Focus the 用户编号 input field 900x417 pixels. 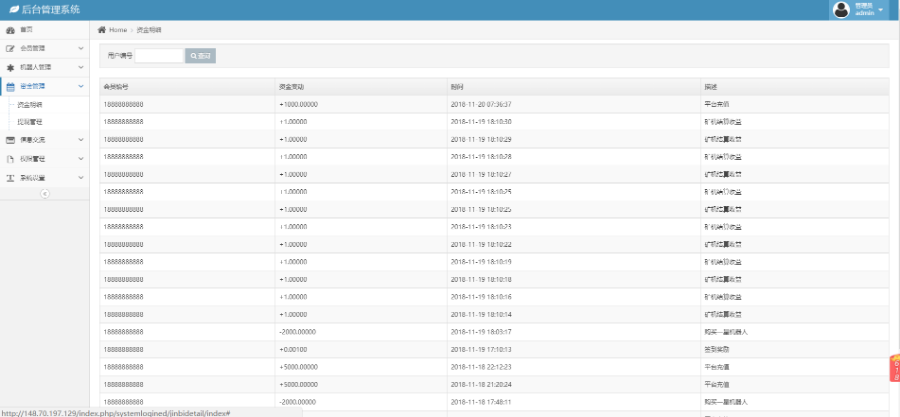(x=159, y=56)
